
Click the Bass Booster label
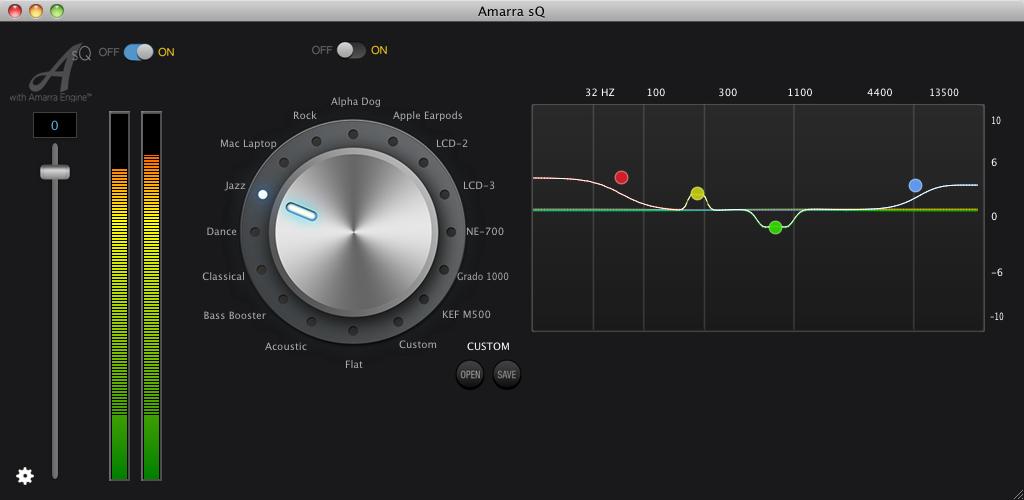(234, 316)
